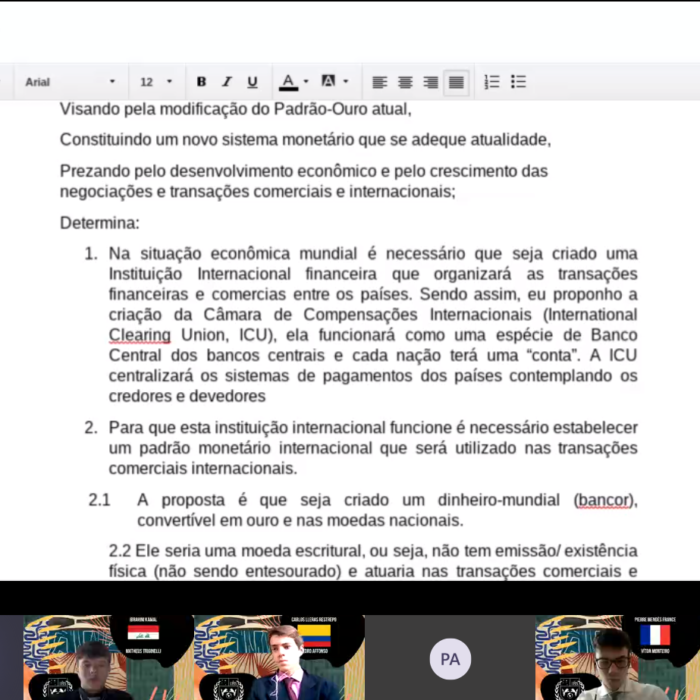Align text to the right
The width and height of the screenshot is (700, 700).
[431, 82]
